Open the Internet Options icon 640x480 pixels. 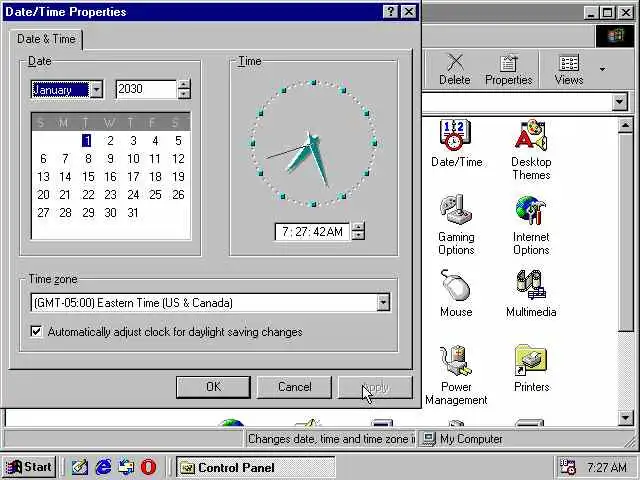531,224
